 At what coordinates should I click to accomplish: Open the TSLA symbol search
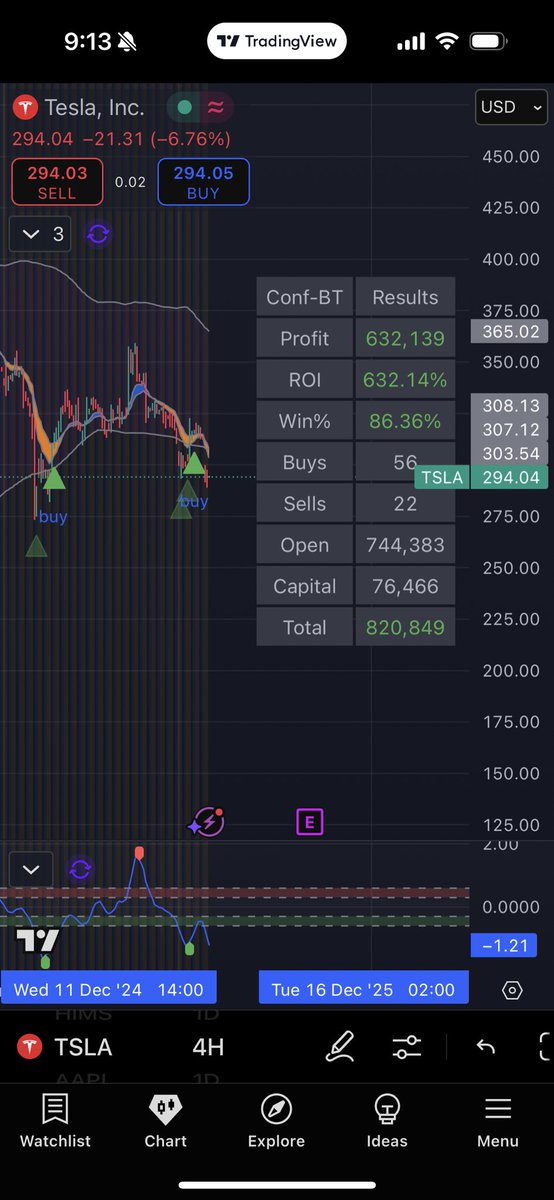[x=64, y=1047]
